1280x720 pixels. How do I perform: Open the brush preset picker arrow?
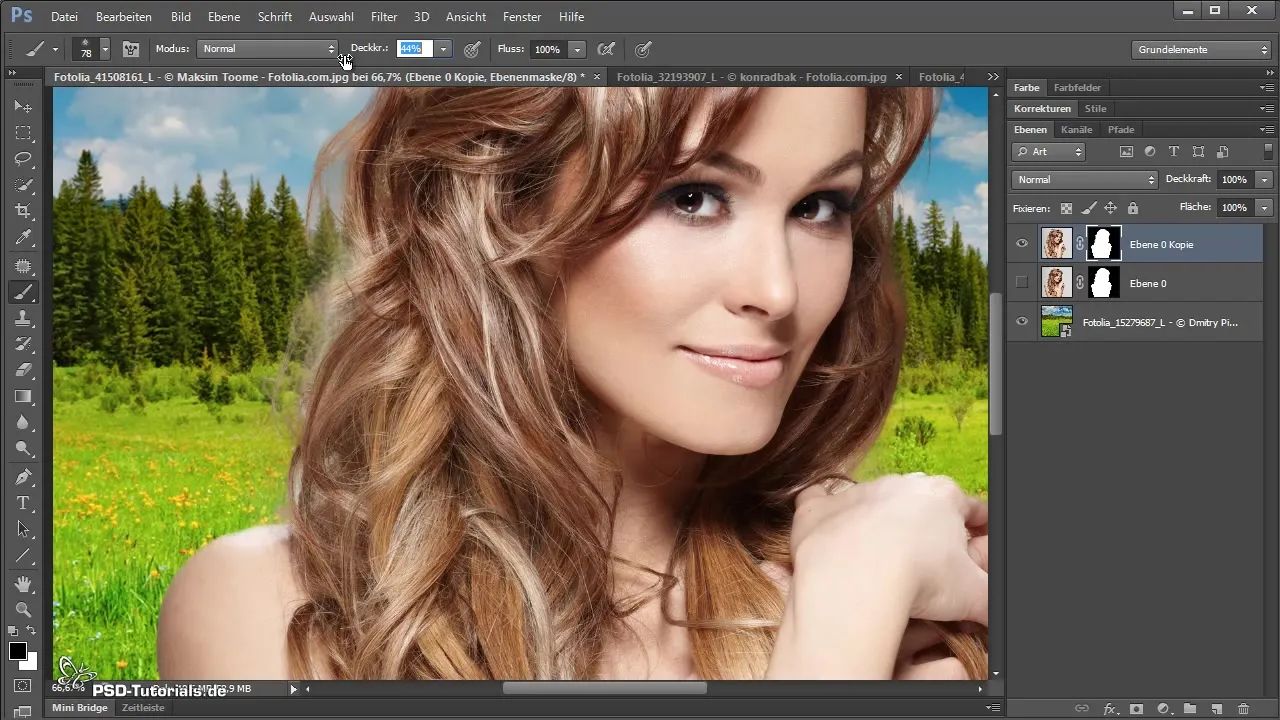click(x=105, y=49)
